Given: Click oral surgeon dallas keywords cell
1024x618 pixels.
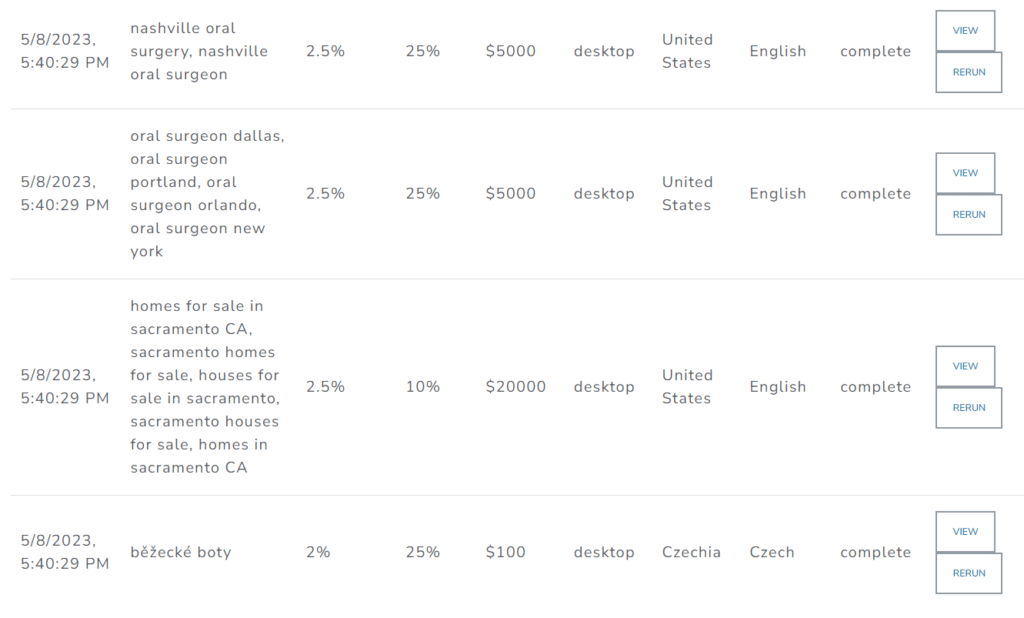Looking at the screenshot, I should [207, 194].
